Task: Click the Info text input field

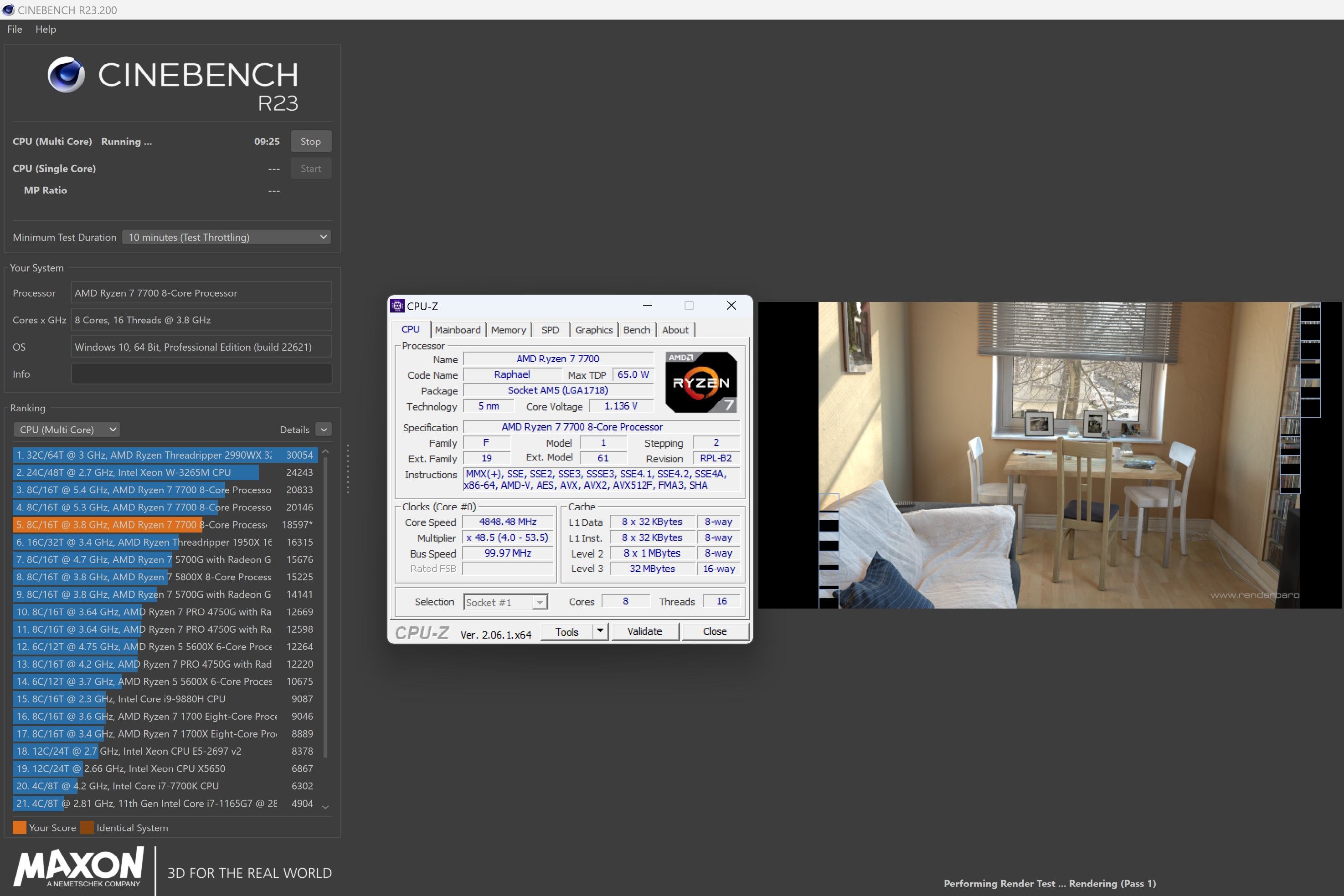Action: pyautogui.click(x=201, y=374)
